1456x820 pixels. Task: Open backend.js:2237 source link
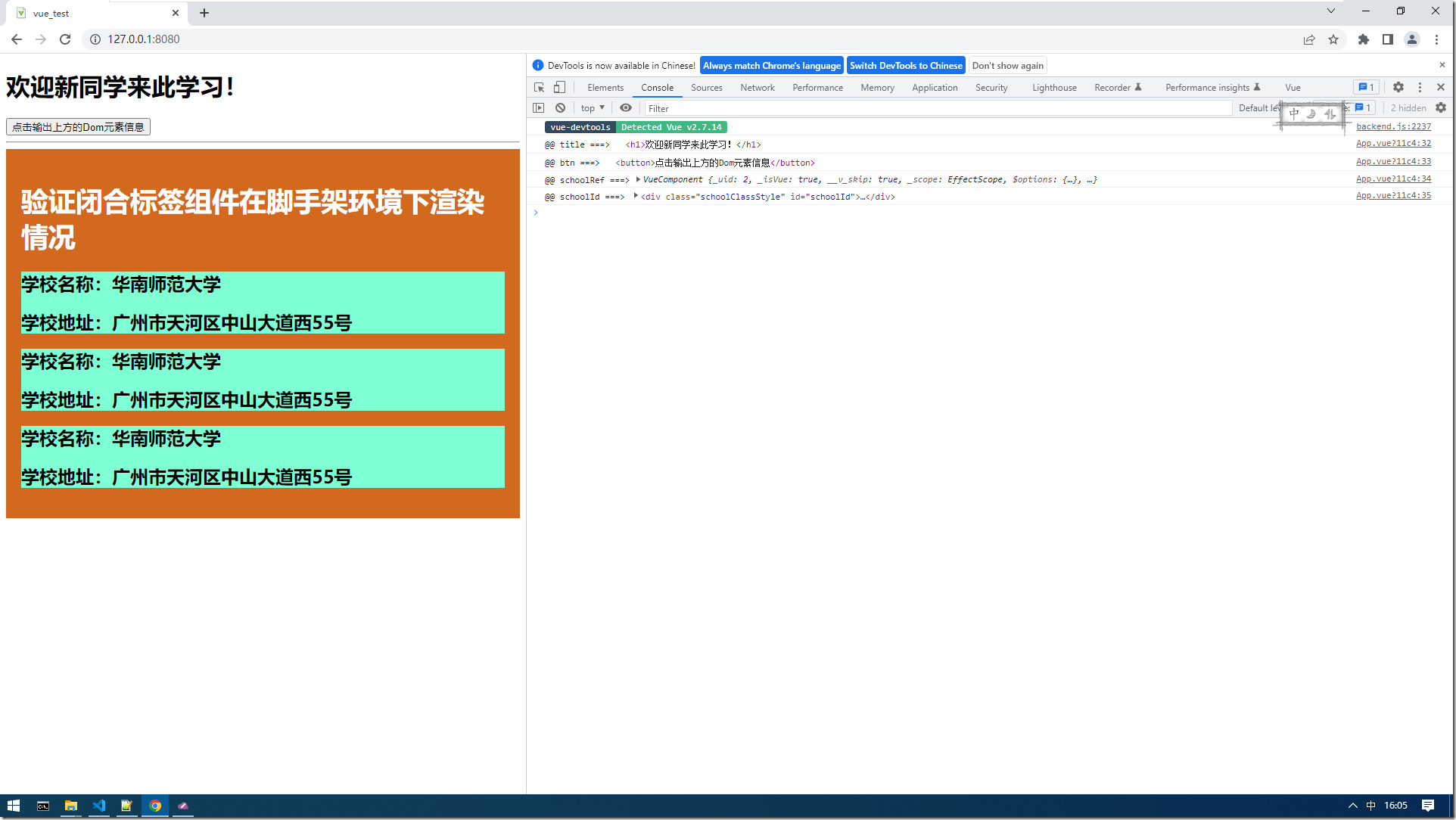click(1394, 126)
